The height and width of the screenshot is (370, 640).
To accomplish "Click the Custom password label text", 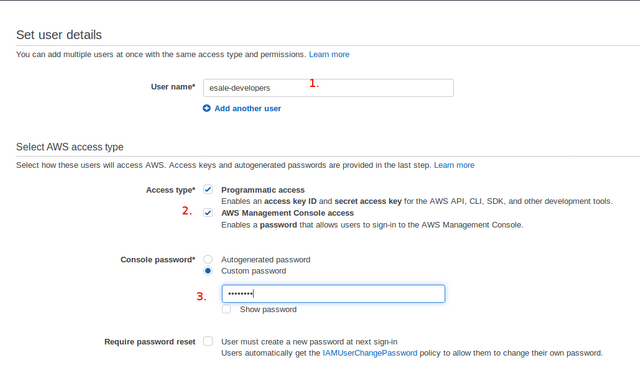I will [253, 271].
